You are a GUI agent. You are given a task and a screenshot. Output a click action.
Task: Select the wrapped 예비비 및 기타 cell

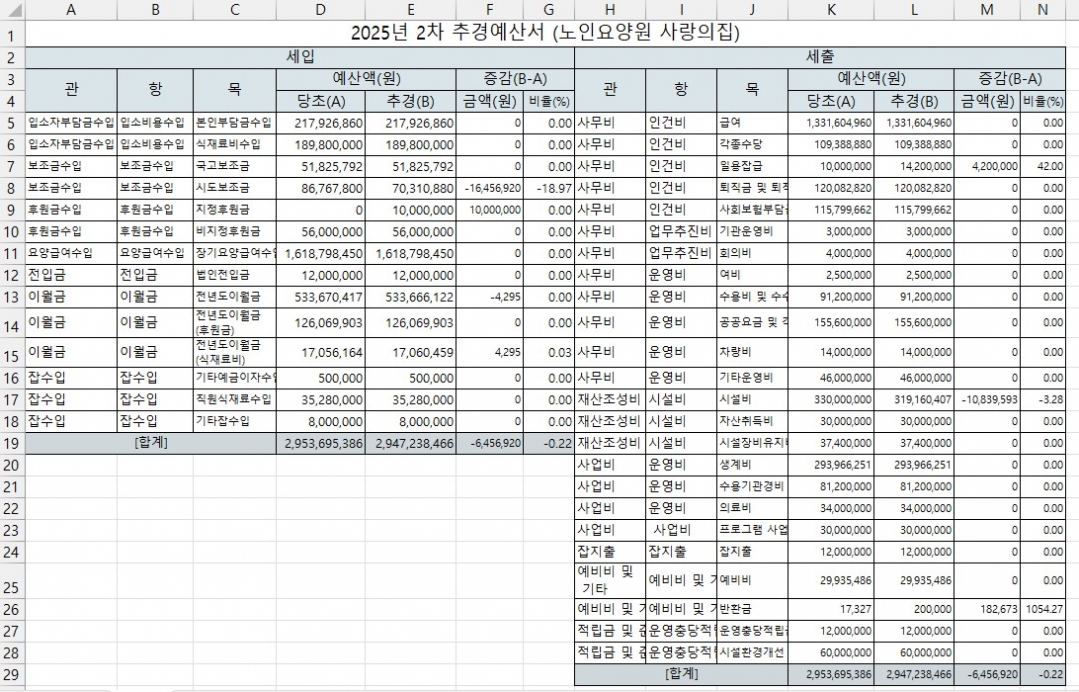point(610,581)
